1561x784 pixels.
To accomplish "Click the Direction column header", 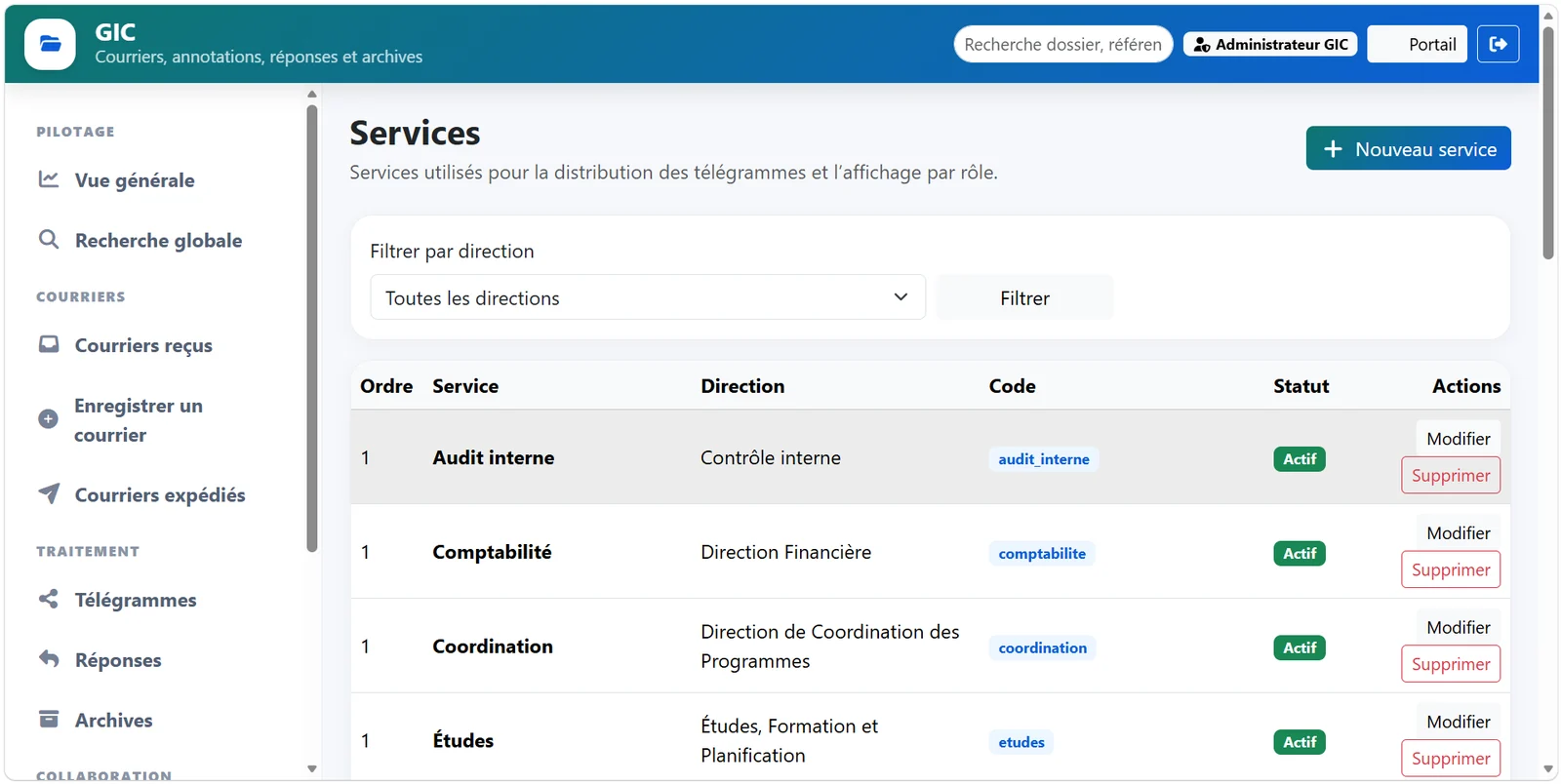I will pos(742,386).
